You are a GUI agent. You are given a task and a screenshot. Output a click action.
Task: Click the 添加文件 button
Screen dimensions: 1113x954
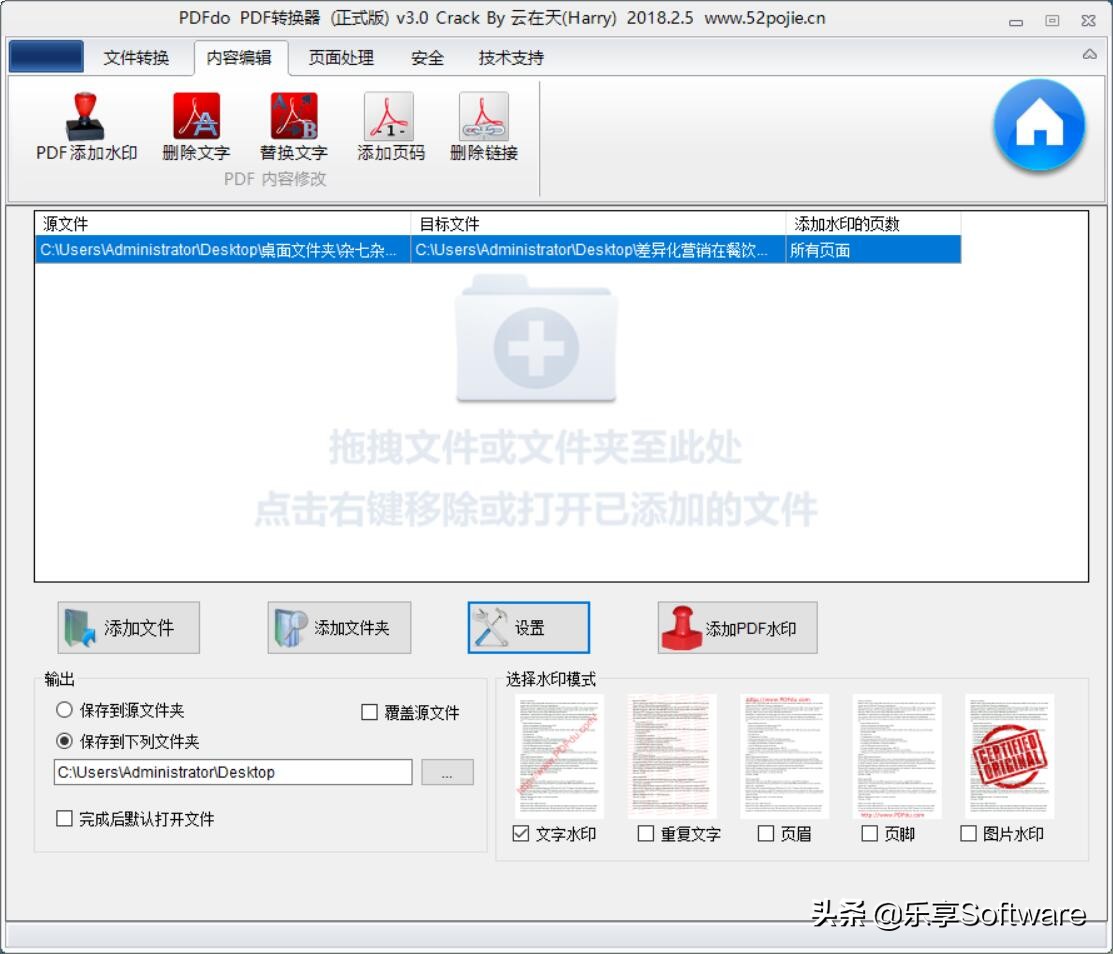point(128,627)
